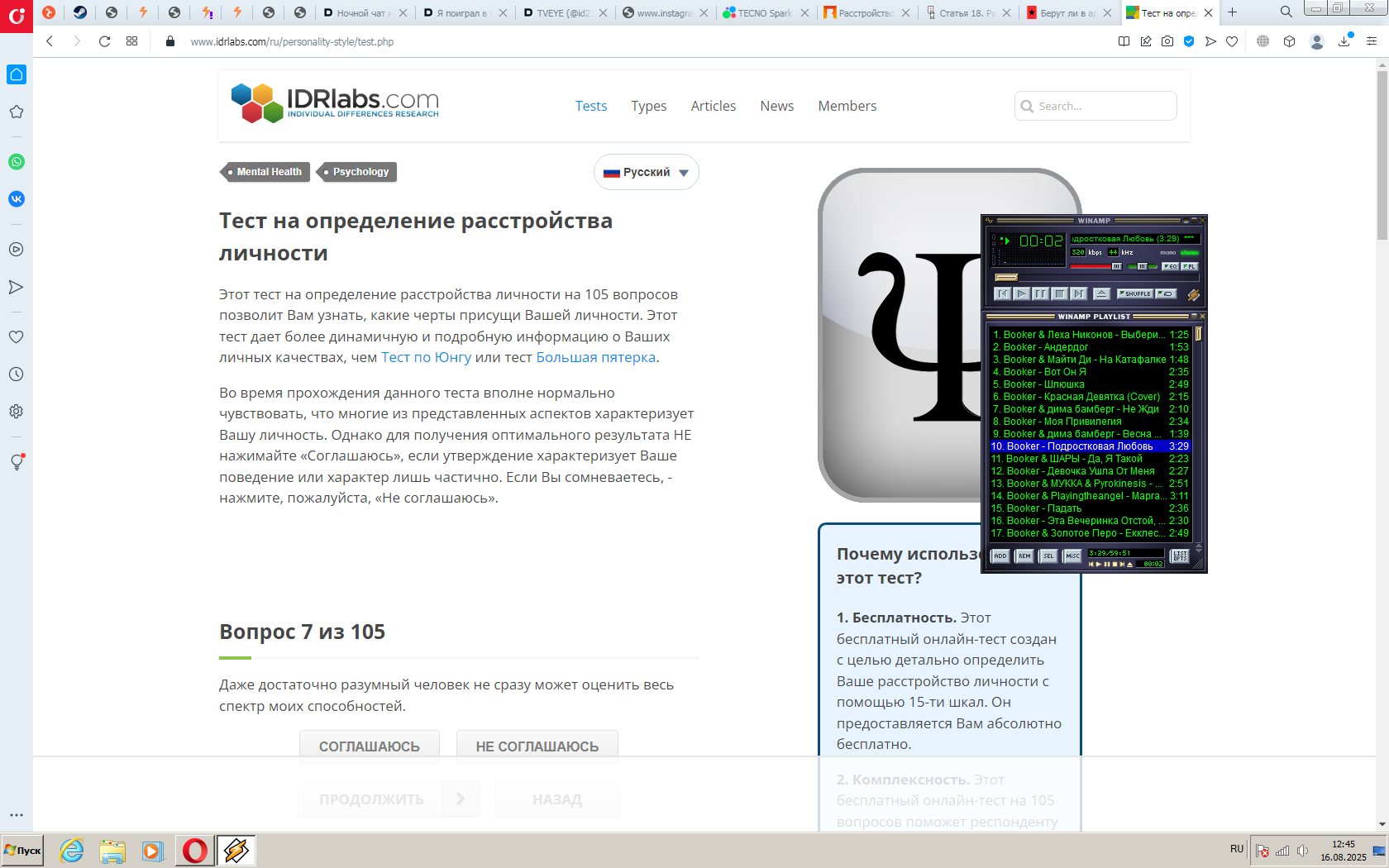Select playlist track Booker - Падать

pyautogui.click(x=1090, y=508)
